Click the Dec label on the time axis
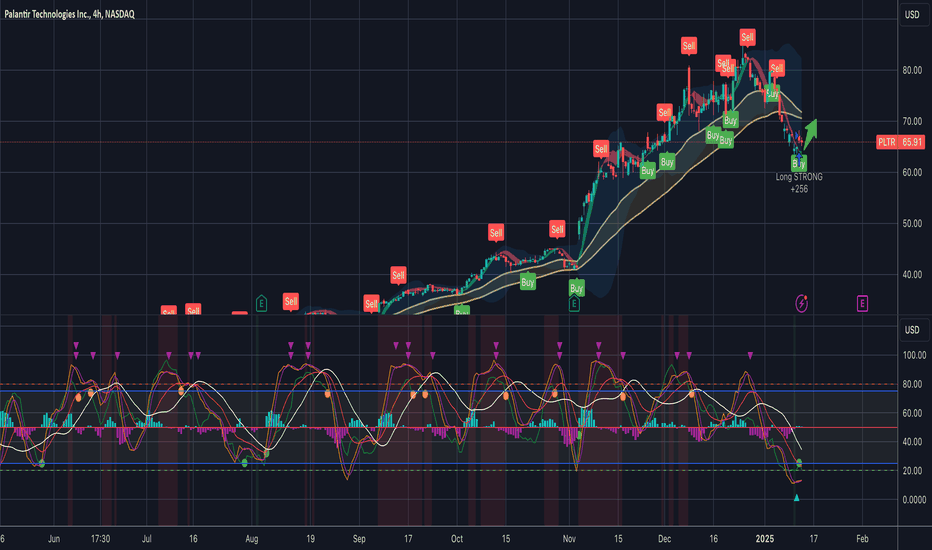932x550 pixels. click(664, 539)
